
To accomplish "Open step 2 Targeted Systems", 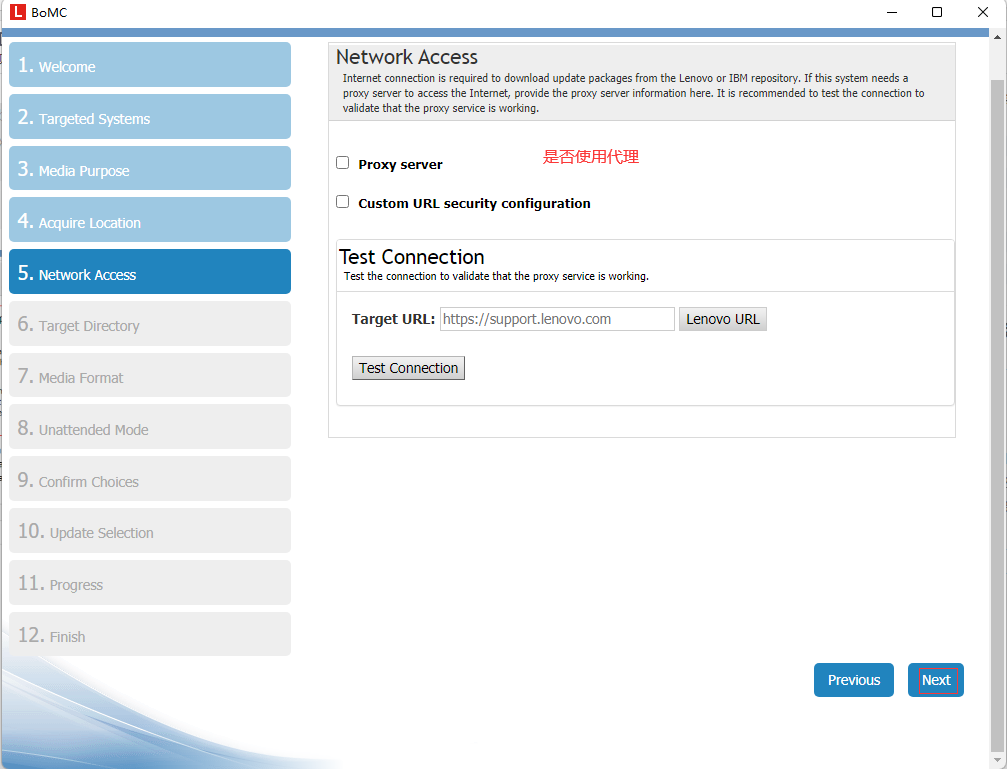I will 150,117.
